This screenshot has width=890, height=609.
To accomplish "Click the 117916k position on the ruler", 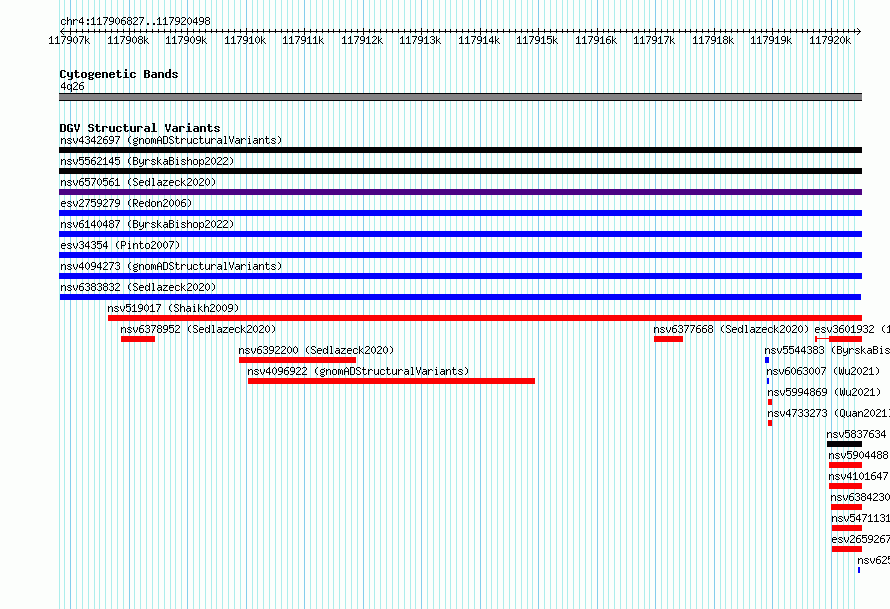I will 595,40.
